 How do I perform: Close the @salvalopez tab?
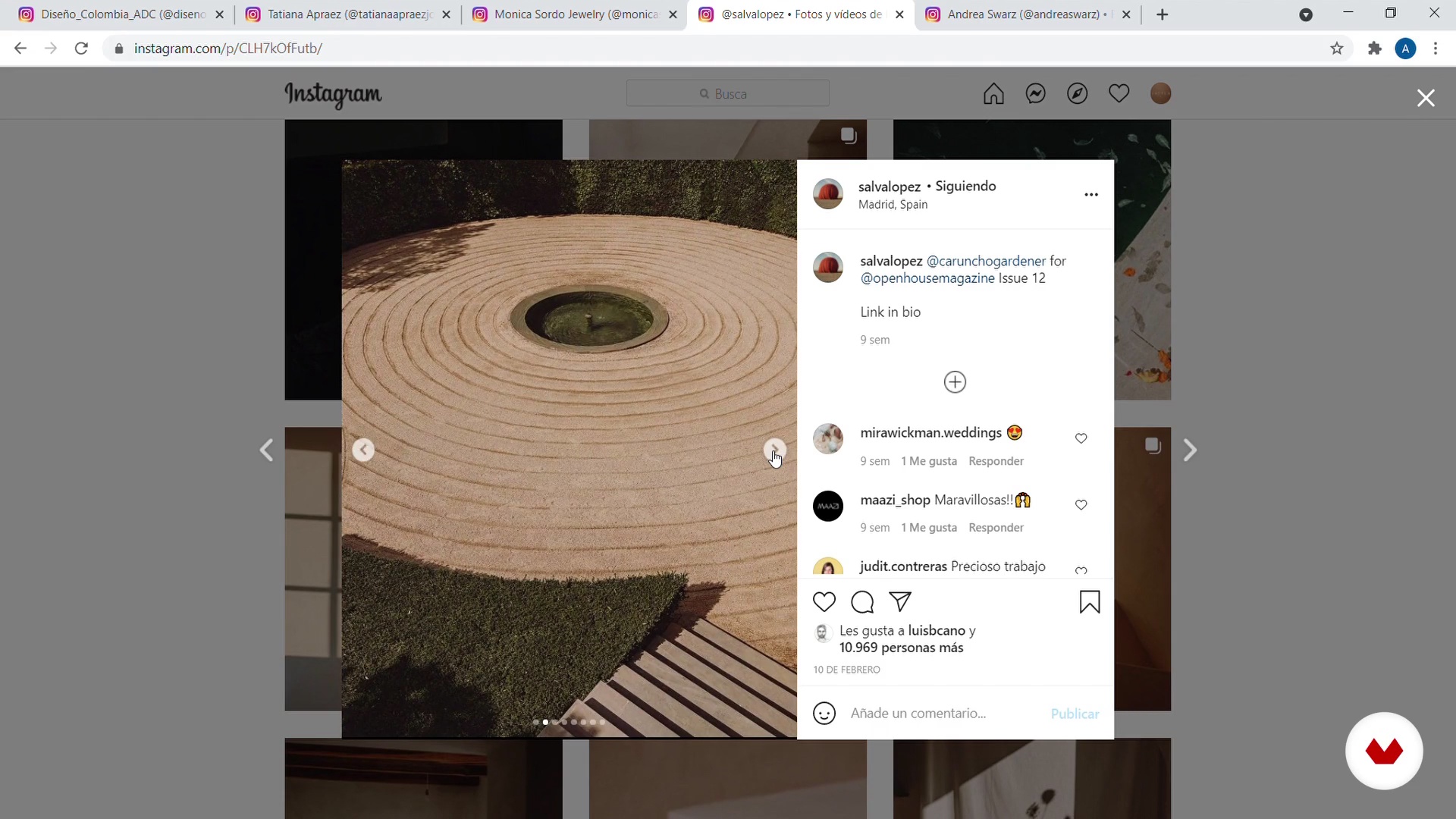coord(899,14)
